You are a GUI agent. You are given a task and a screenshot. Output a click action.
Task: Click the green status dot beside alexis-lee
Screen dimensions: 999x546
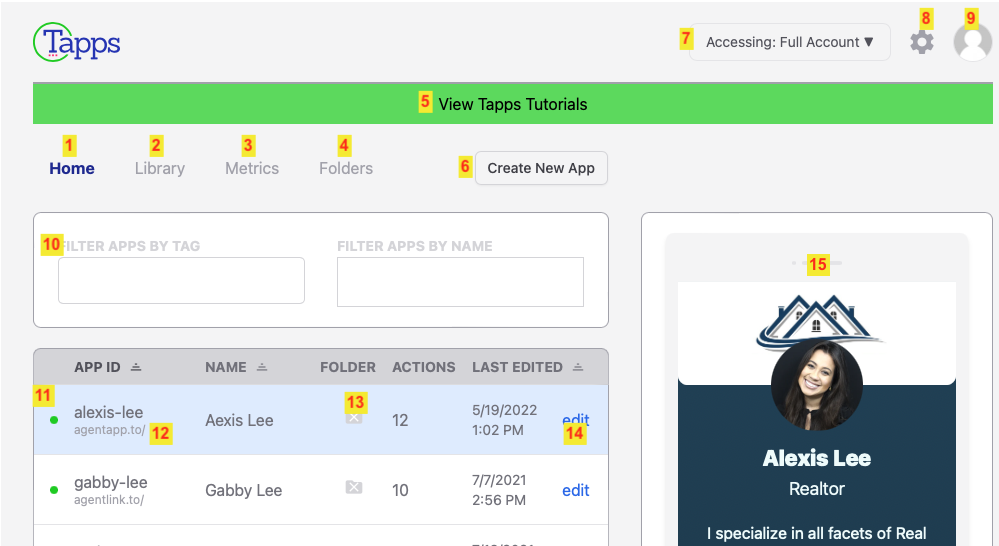tap(54, 420)
